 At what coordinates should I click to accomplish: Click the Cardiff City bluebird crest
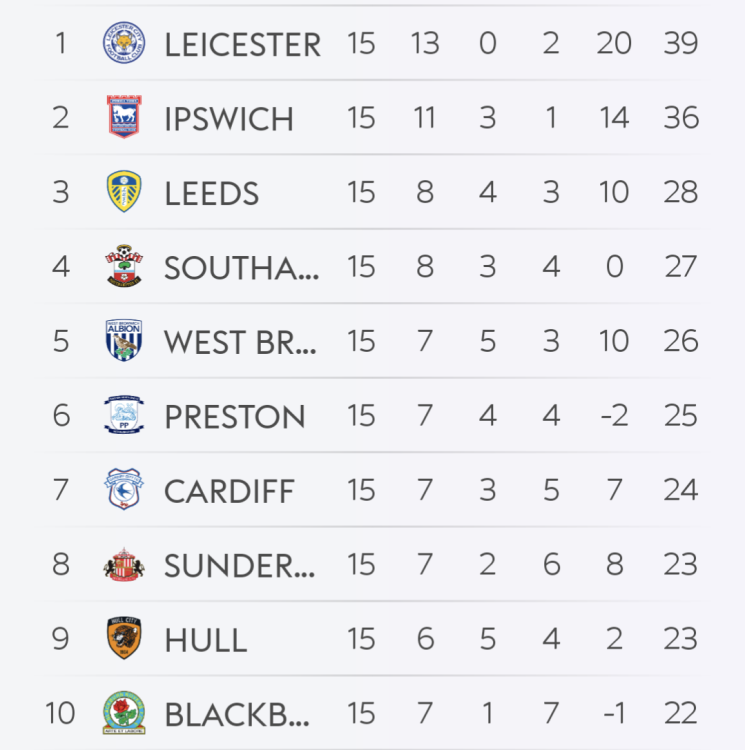[124, 490]
